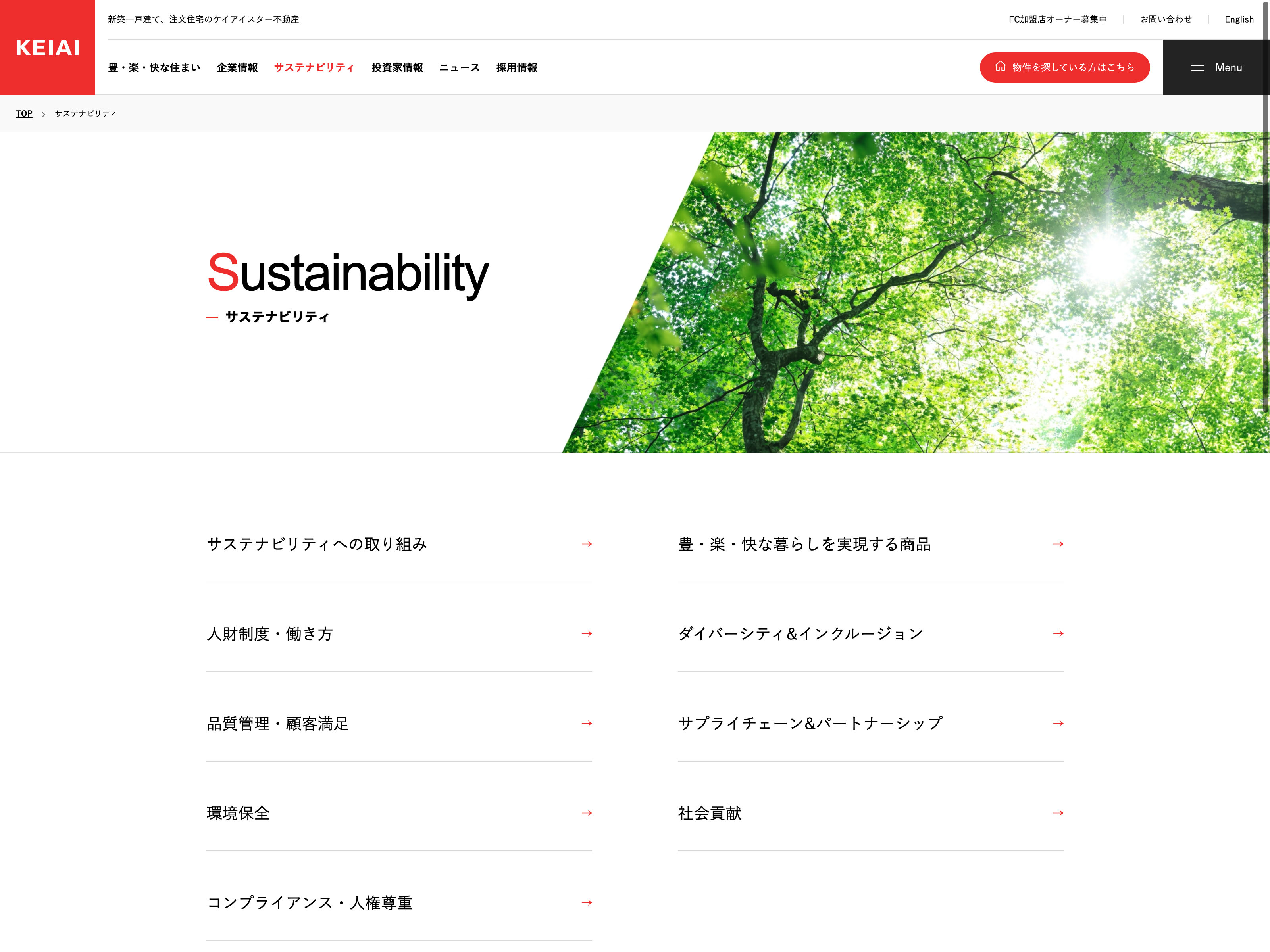The width and height of the screenshot is (1270, 952).
Task: Click arrow beside ダイバーシティ&インクルージョン
Action: coord(1058,633)
